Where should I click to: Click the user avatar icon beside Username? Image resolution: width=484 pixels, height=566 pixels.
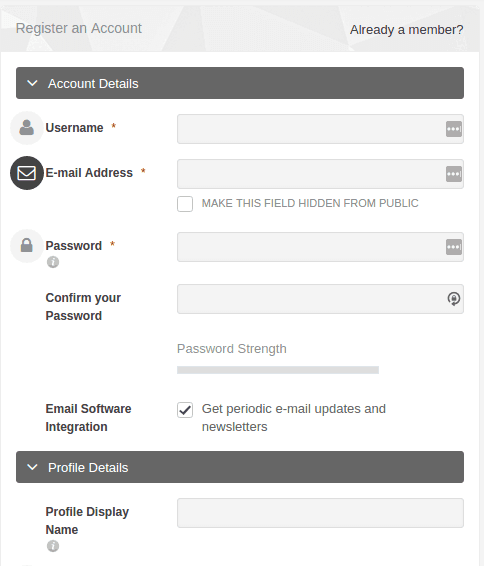tap(27, 128)
